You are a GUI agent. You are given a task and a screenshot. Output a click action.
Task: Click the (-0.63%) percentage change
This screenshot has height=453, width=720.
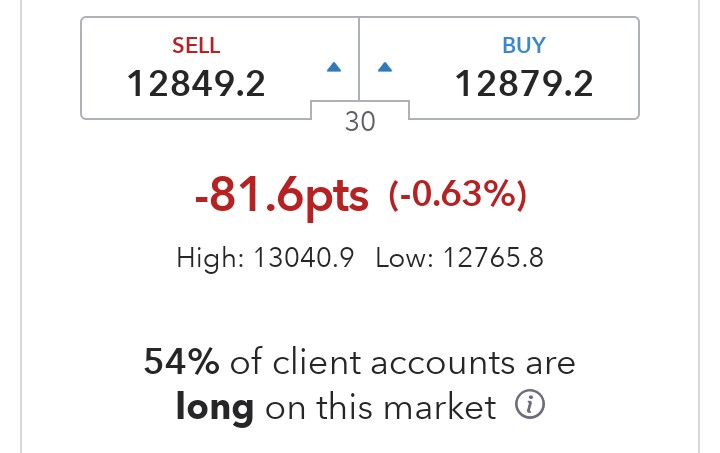pyautogui.click(x=457, y=195)
